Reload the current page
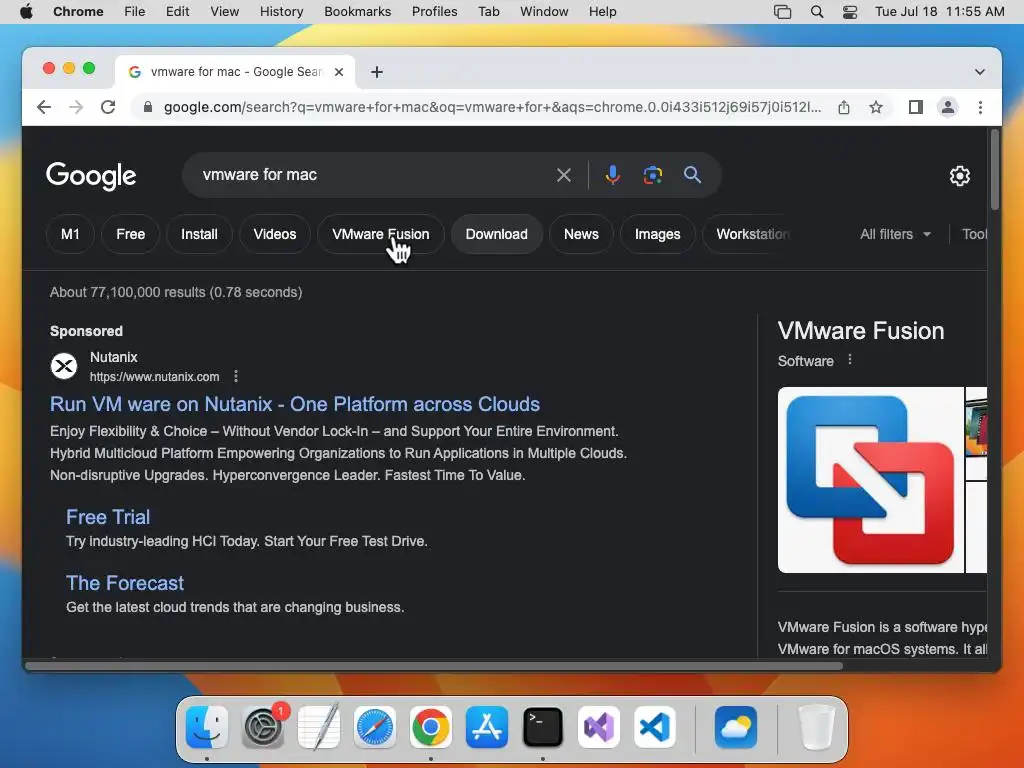The width and height of the screenshot is (1024, 768). [108, 107]
